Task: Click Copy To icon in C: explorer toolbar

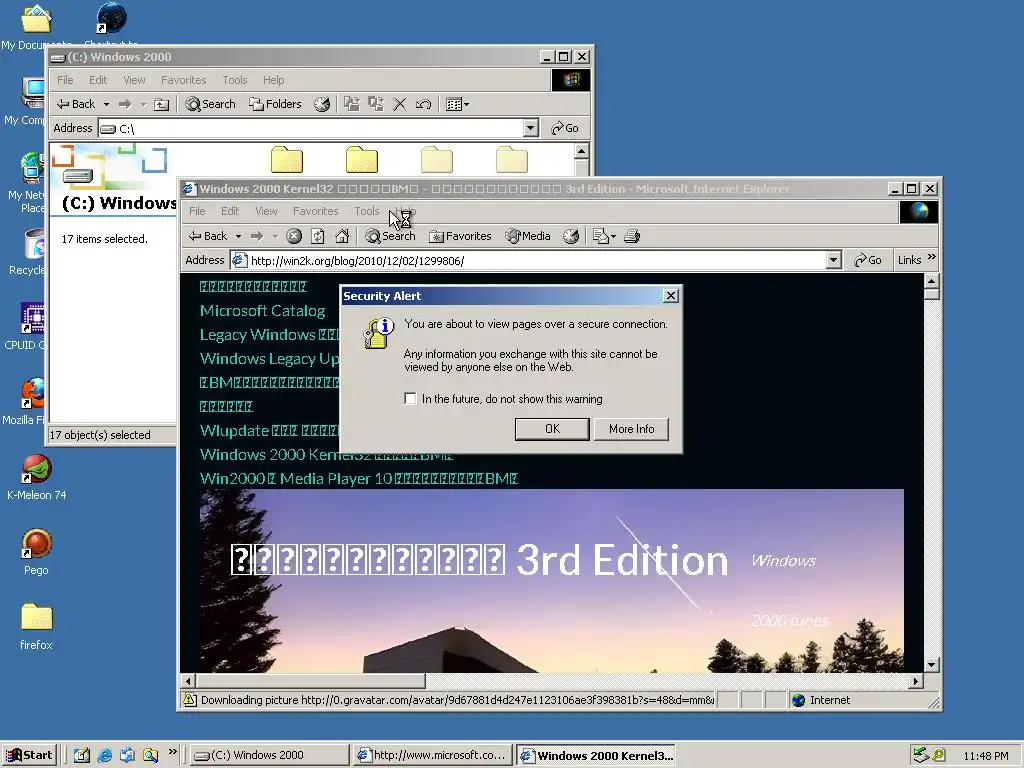Action: point(376,104)
